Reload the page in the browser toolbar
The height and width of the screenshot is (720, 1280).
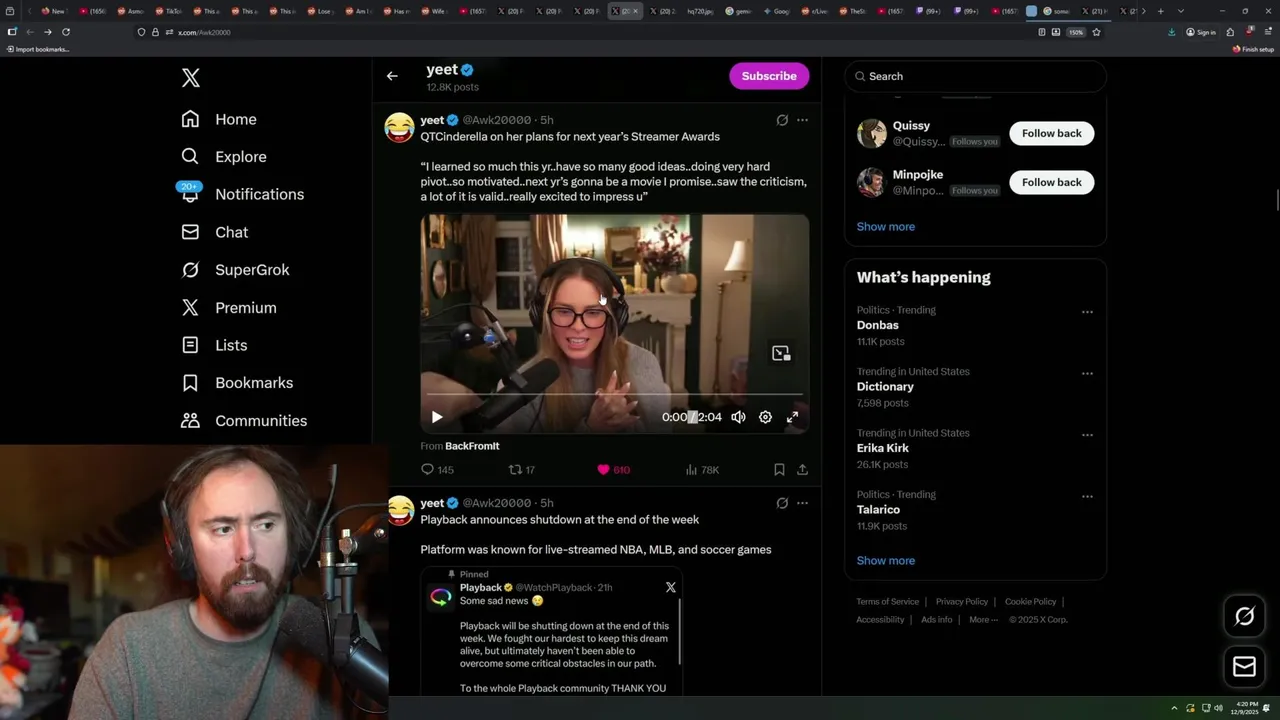(x=66, y=32)
